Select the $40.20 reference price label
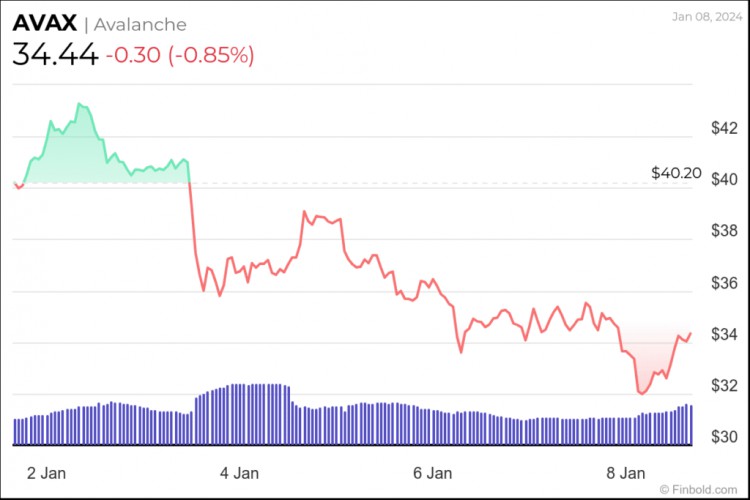 pyautogui.click(x=676, y=173)
